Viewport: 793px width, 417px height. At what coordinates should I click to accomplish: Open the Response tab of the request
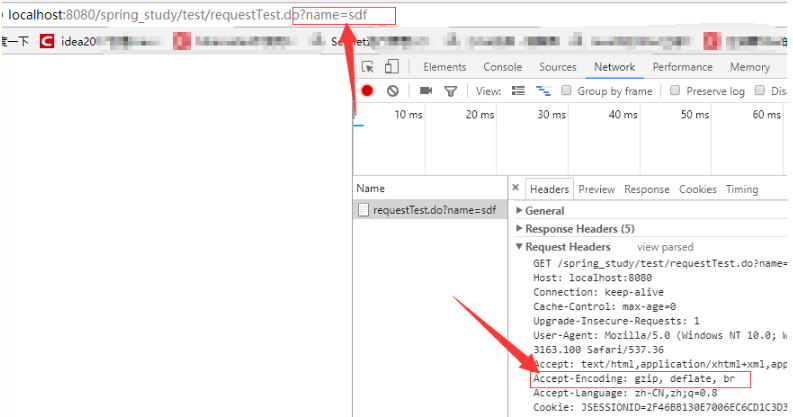point(646,189)
